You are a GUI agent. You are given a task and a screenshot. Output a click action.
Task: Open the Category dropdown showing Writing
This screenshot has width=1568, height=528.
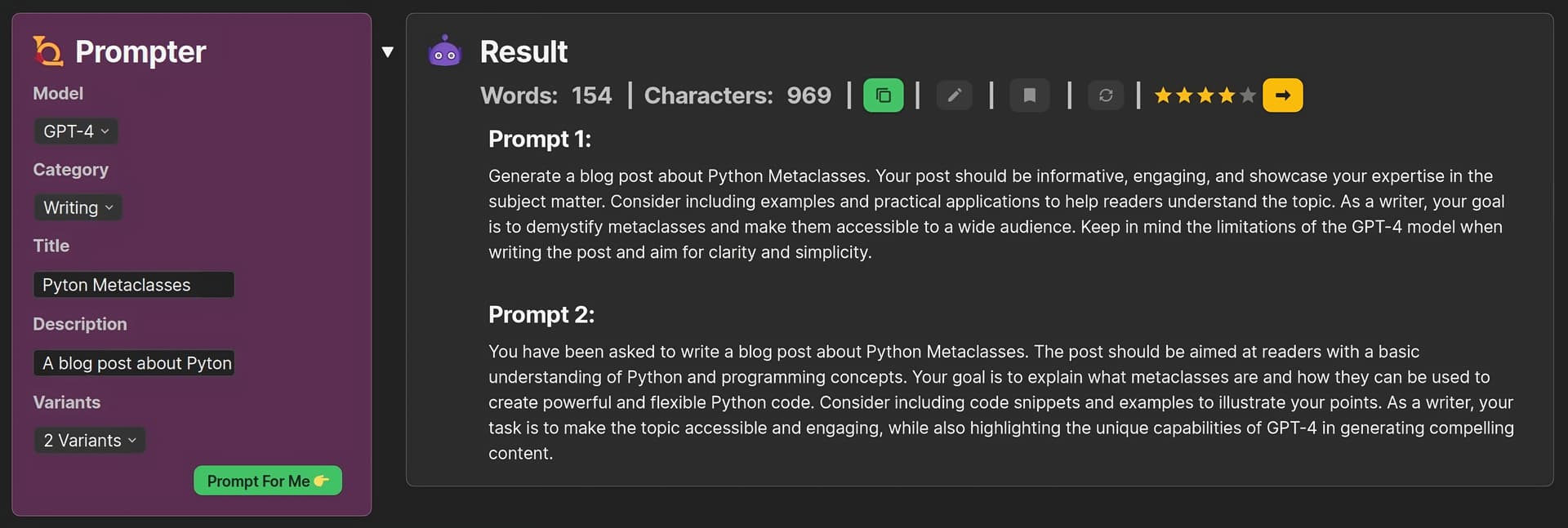tap(78, 207)
